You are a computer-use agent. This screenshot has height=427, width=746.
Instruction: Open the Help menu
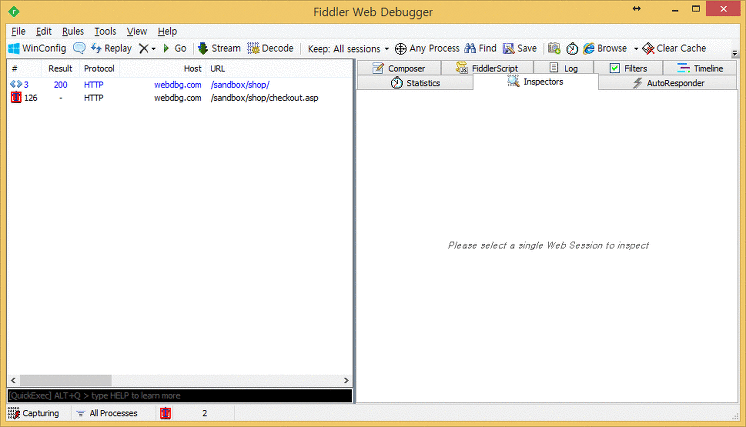[x=167, y=31]
